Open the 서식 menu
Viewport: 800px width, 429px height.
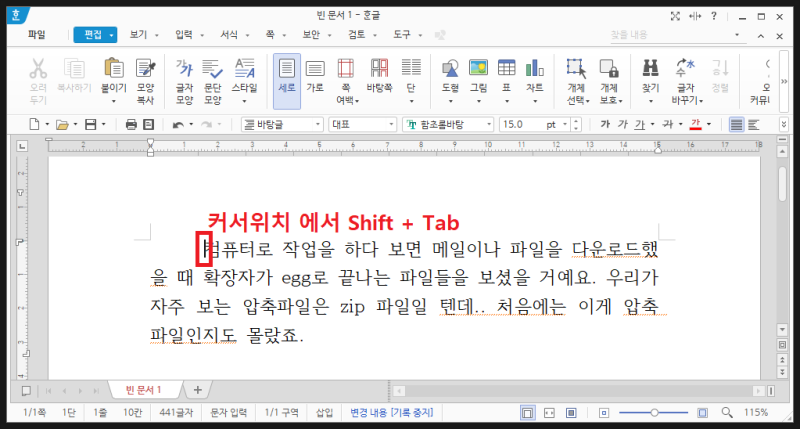229,34
